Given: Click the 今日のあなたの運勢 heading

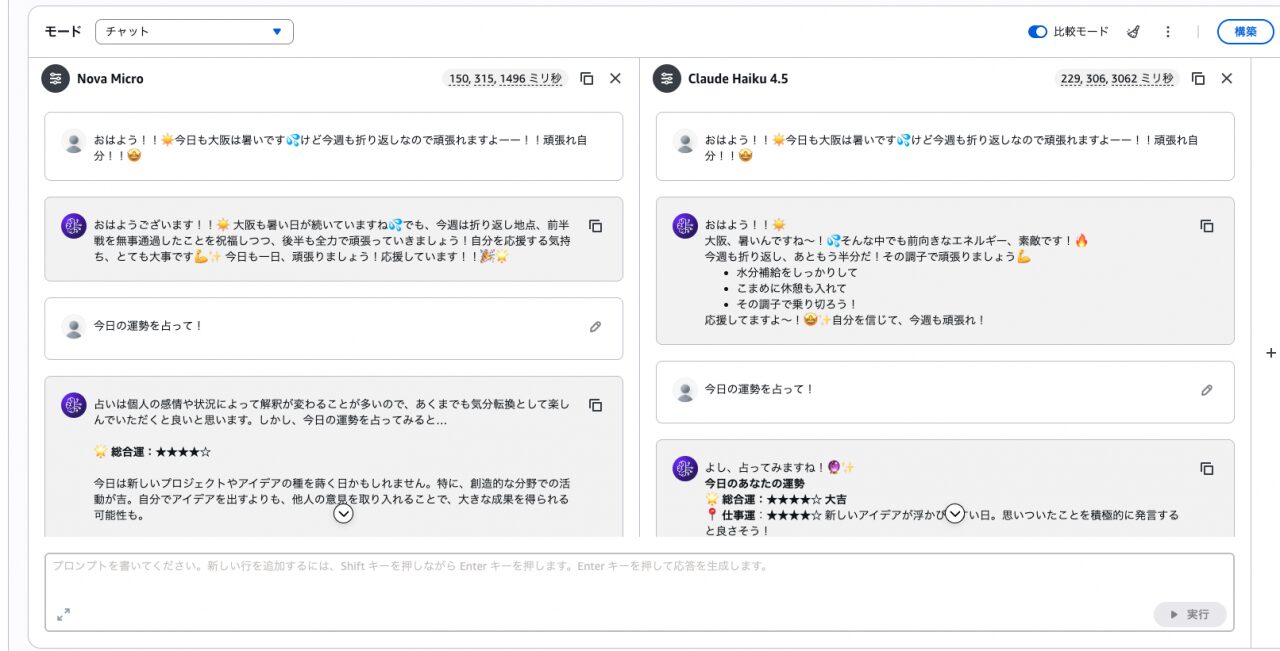Looking at the screenshot, I should coord(755,483).
